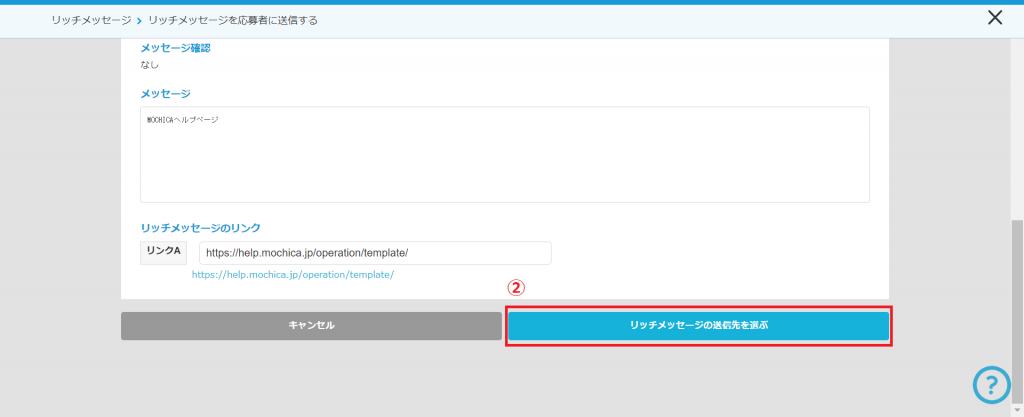Click the リッチメッセージのリンク heading
1024x417 pixels.
coord(200,227)
